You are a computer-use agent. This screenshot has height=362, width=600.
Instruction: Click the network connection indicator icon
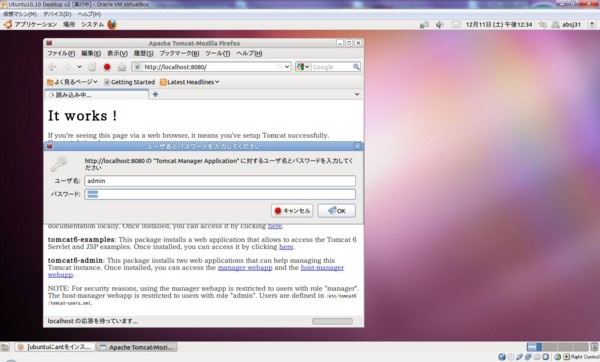tap(424, 25)
